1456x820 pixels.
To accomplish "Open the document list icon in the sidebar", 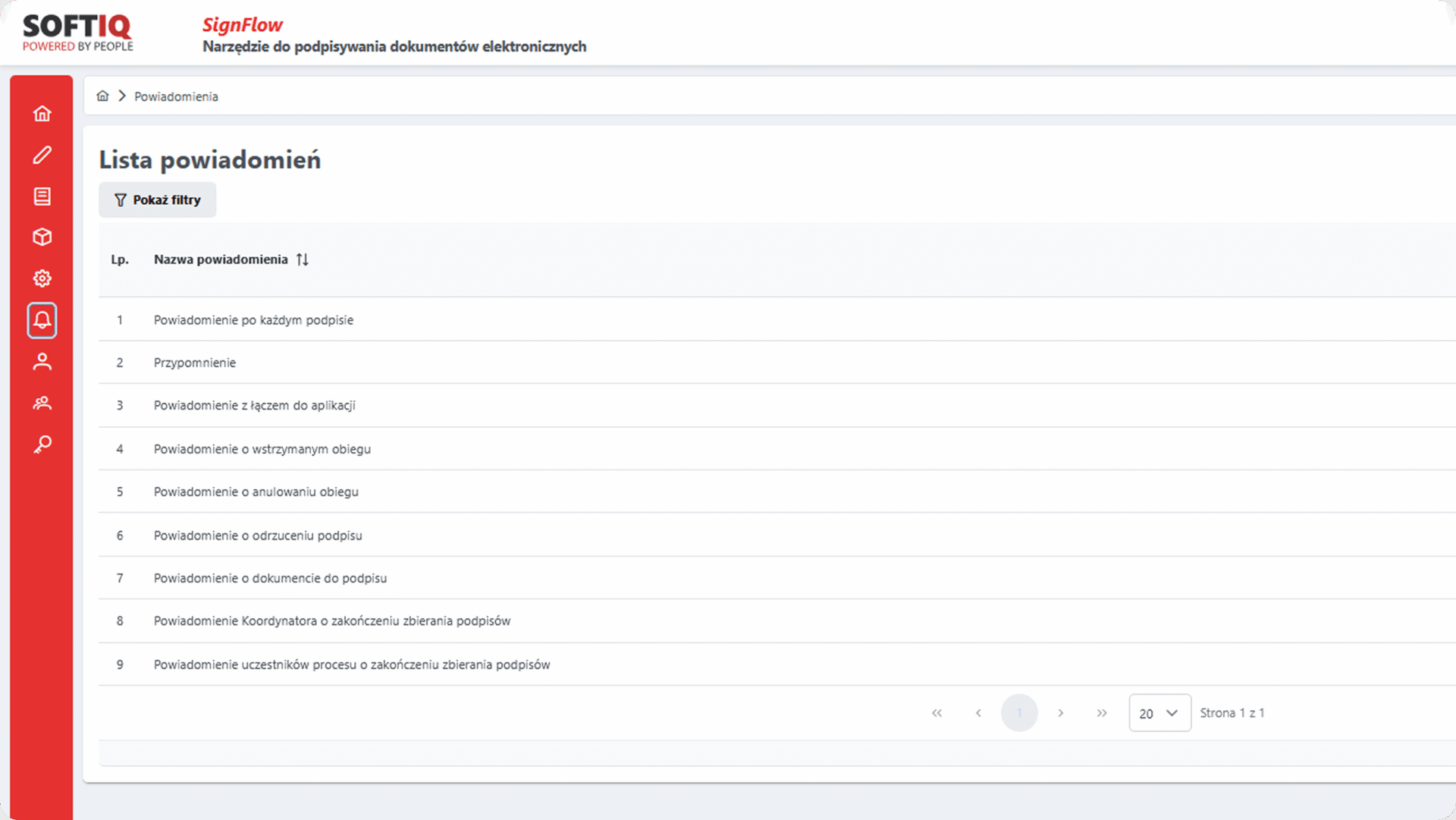I will [x=42, y=196].
